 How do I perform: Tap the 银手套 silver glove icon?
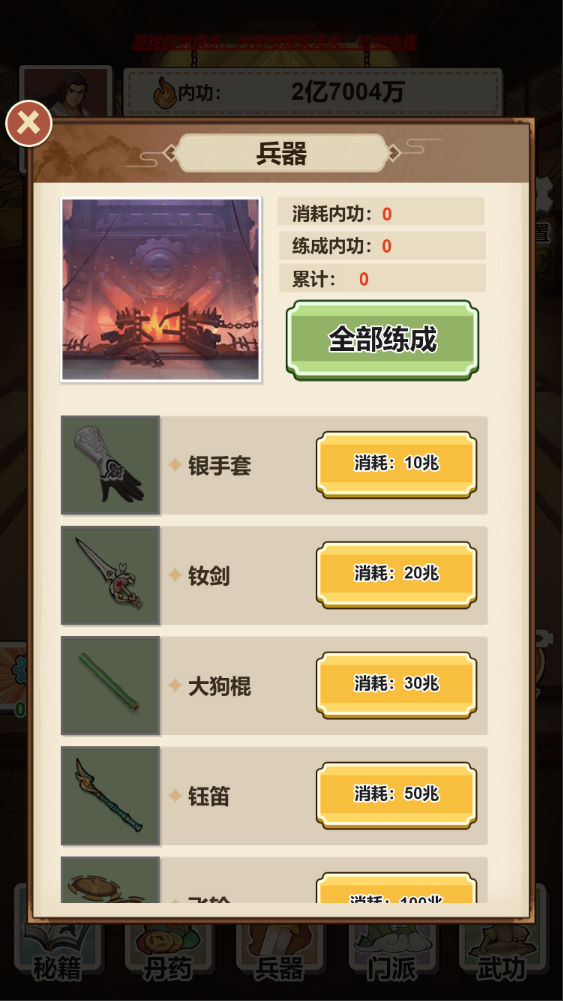tap(110, 465)
